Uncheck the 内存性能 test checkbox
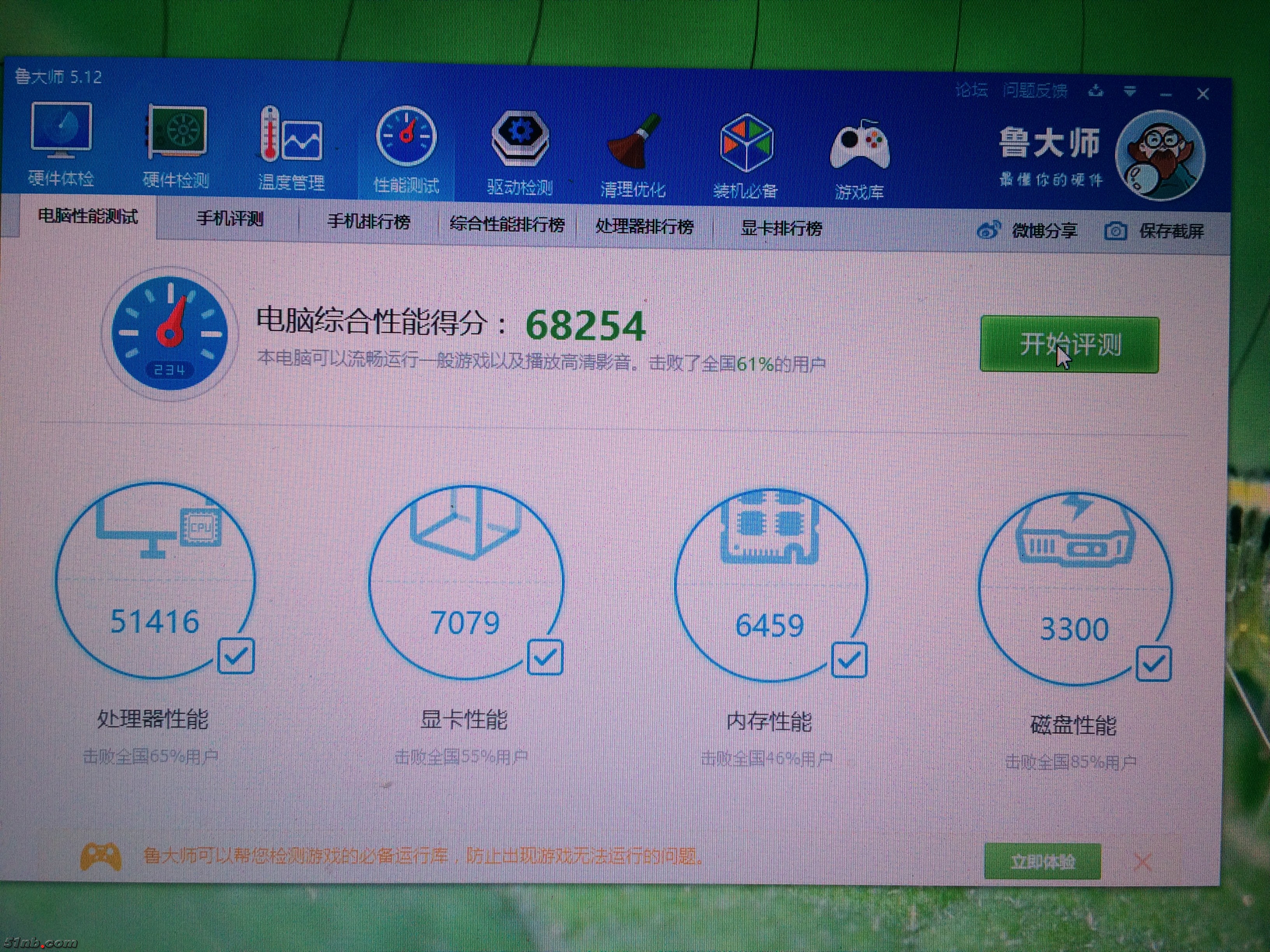This screenshot has width=1270, height=952. [x=849, y=660]
